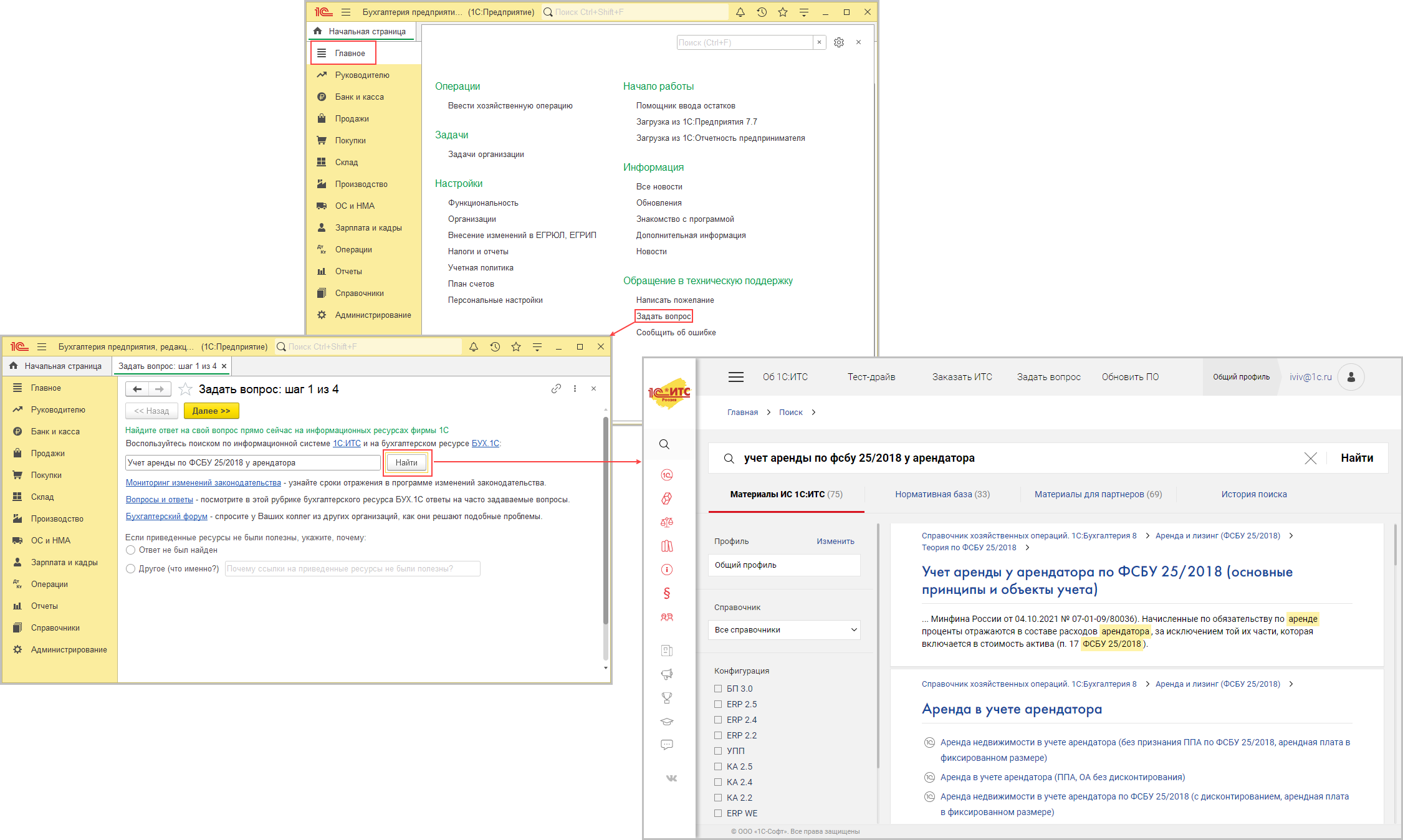Select the 'Ответ не был найден' radio button
This screenshot has height=840, width=1403.
point(131,550)
